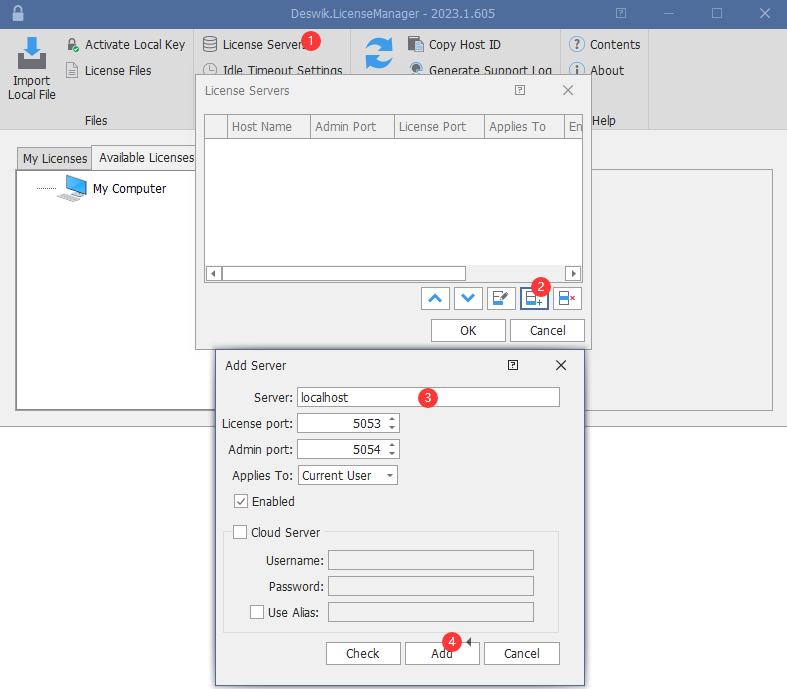Screen dimensions: 787x689
Task: Click the Add button
Action: (442, 653)
